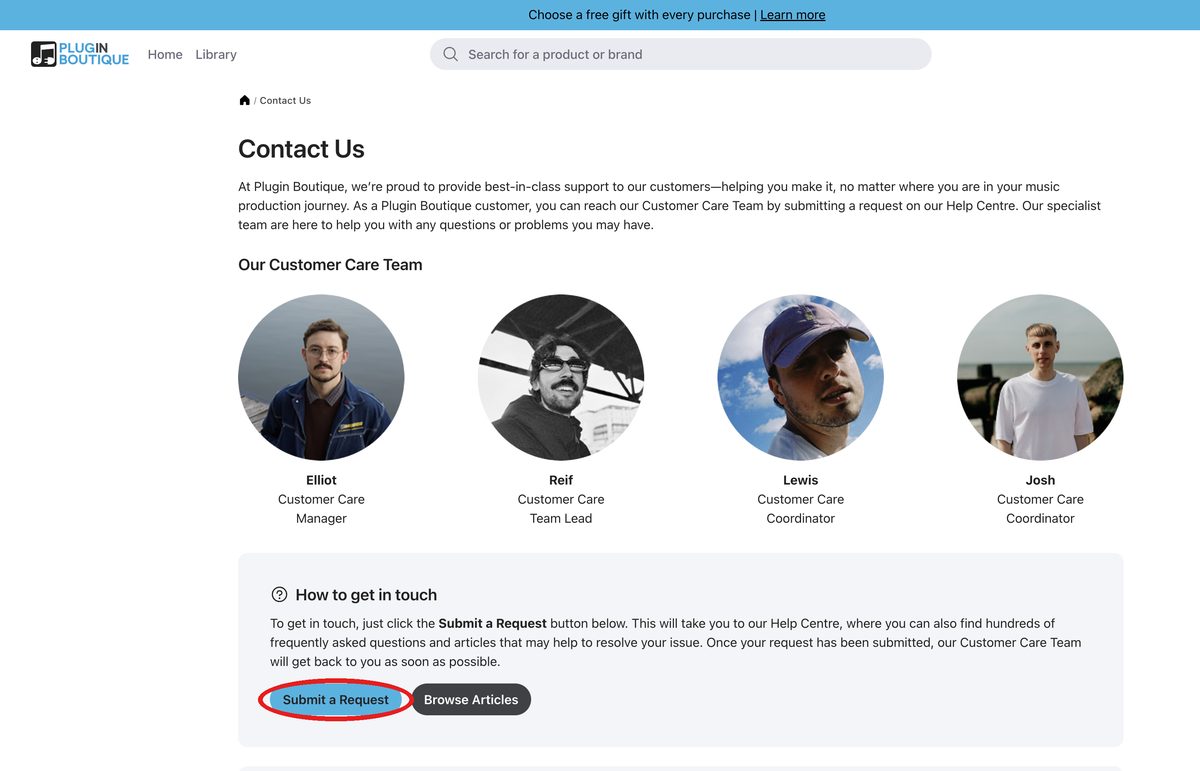Click the name Josh

point(1040,480)
